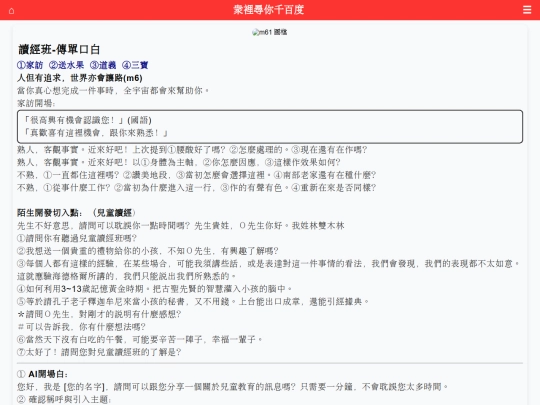
Task: Follow the ③道義 link
Action: (103, 65)
